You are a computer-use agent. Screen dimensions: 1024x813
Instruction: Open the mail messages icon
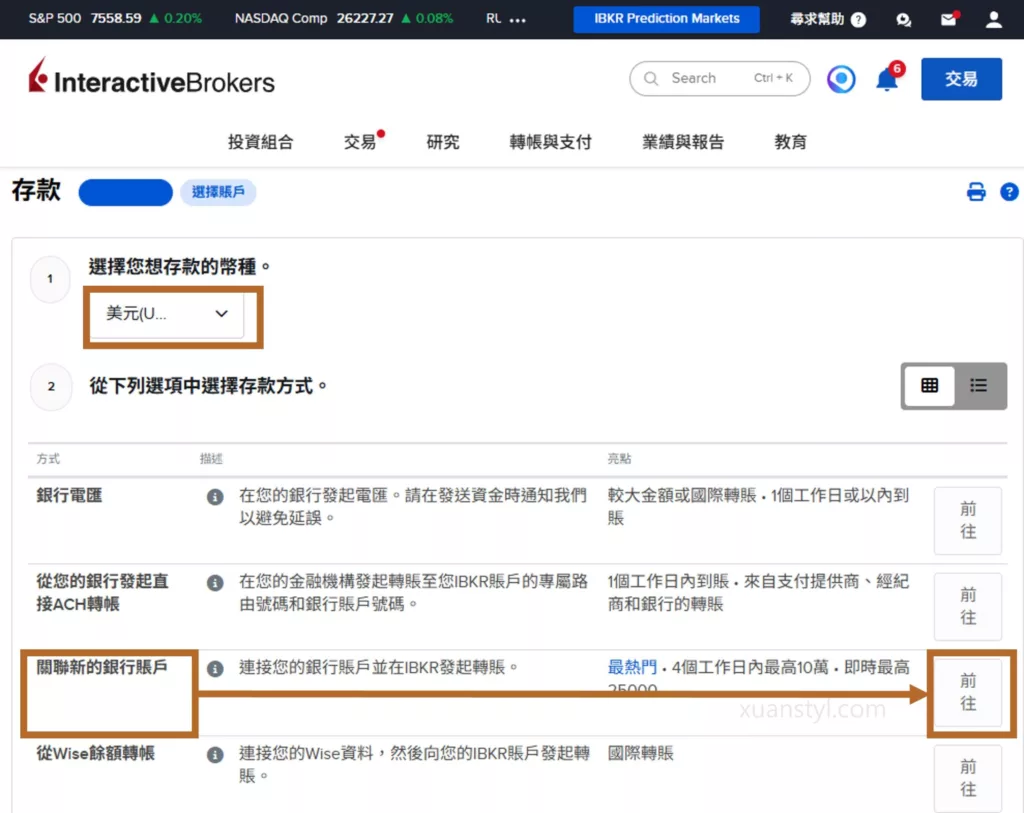tap(949, 19)
